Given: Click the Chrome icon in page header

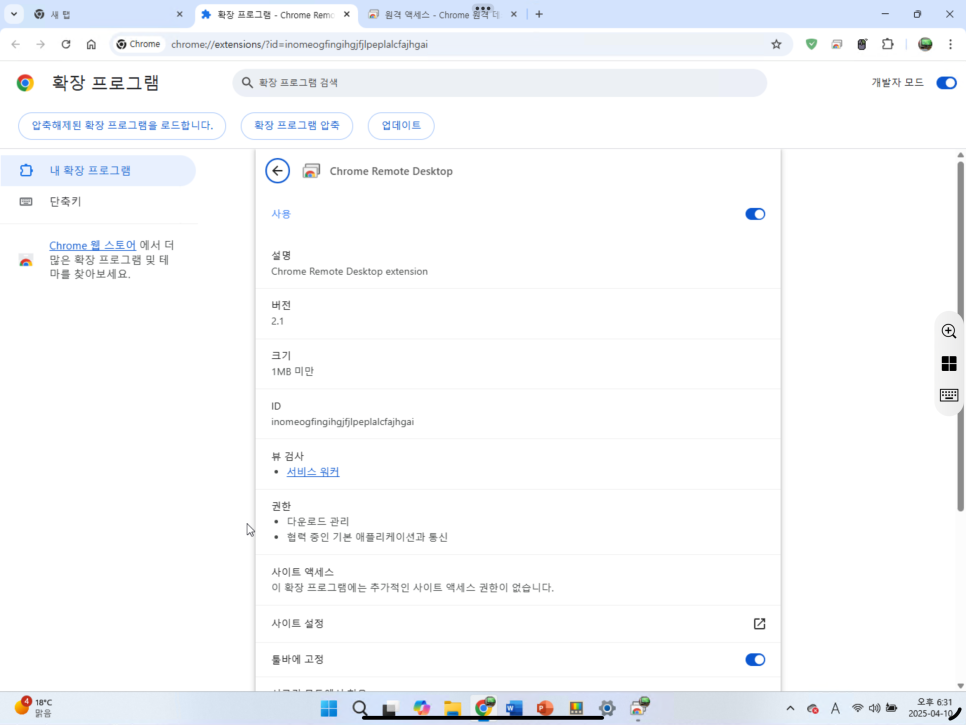Looking at the screenshot, I should click(25, 83).
